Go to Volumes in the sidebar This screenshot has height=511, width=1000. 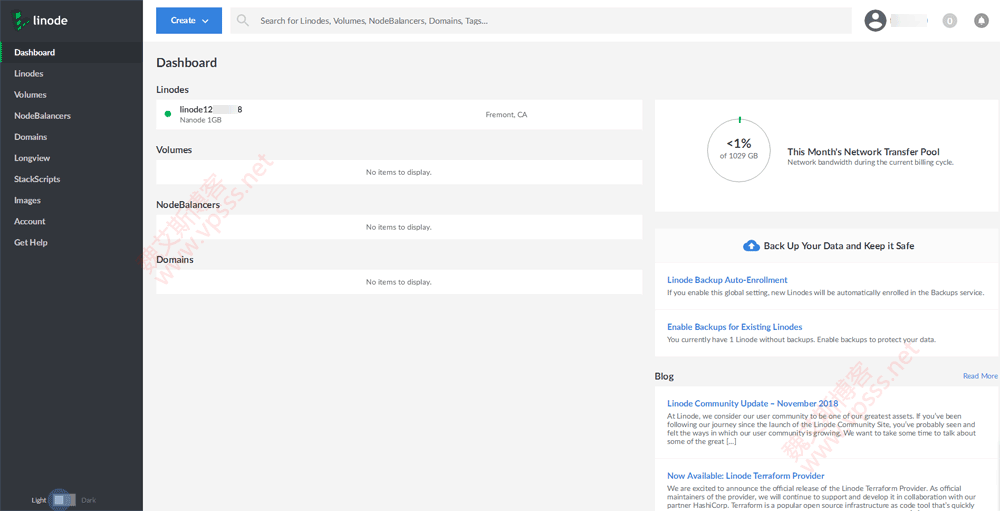click(30, 95)
